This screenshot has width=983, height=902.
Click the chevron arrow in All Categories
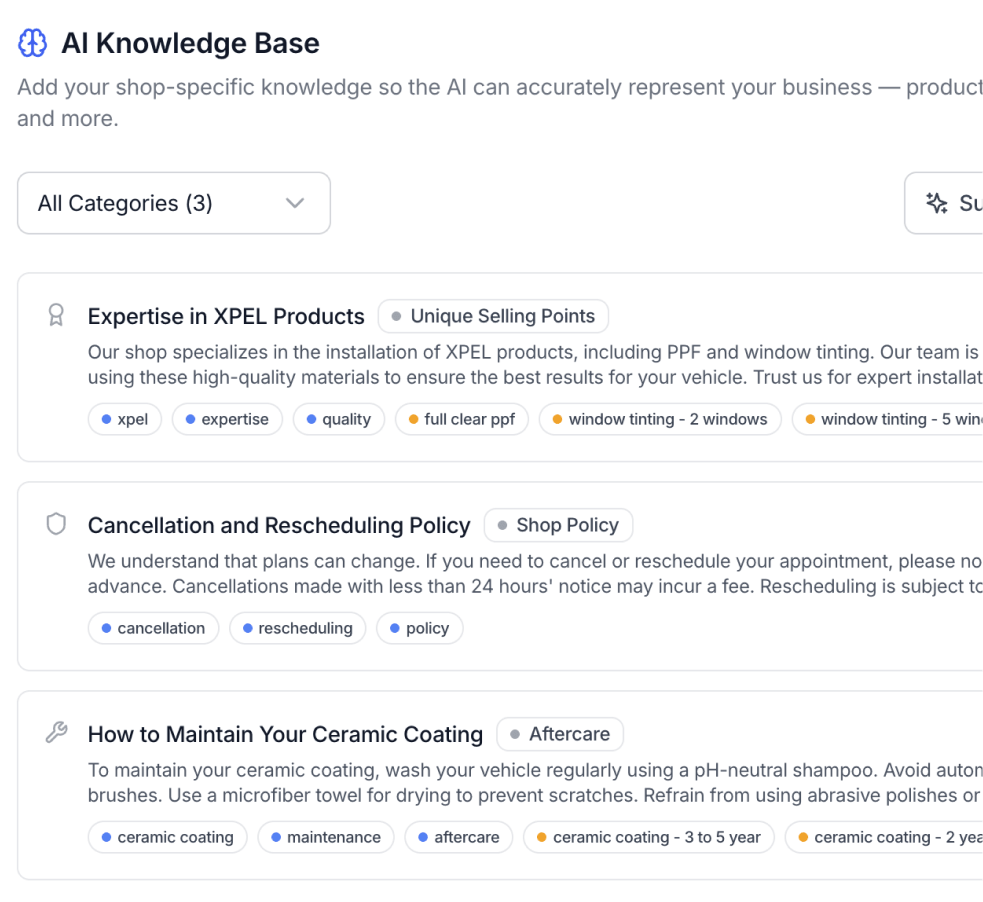pyautogui.click(x=295, y=203)
